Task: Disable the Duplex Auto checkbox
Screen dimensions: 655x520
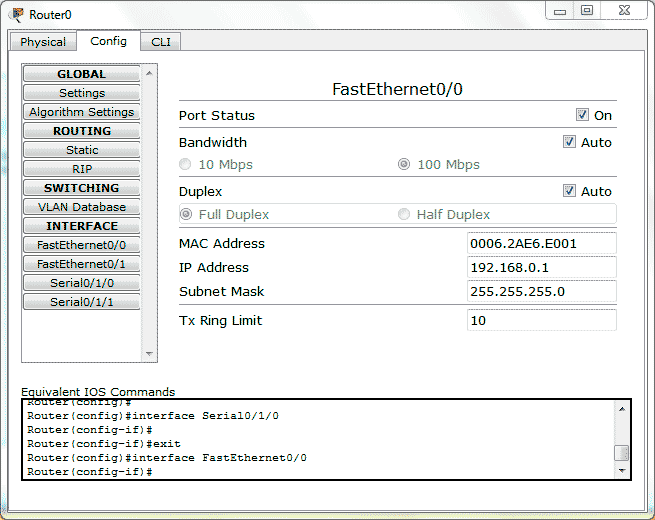Action: coord(570,191)
